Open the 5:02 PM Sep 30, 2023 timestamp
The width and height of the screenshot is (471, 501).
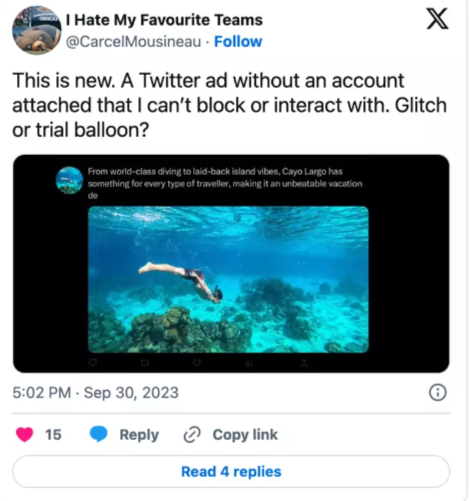click(96, 393)
